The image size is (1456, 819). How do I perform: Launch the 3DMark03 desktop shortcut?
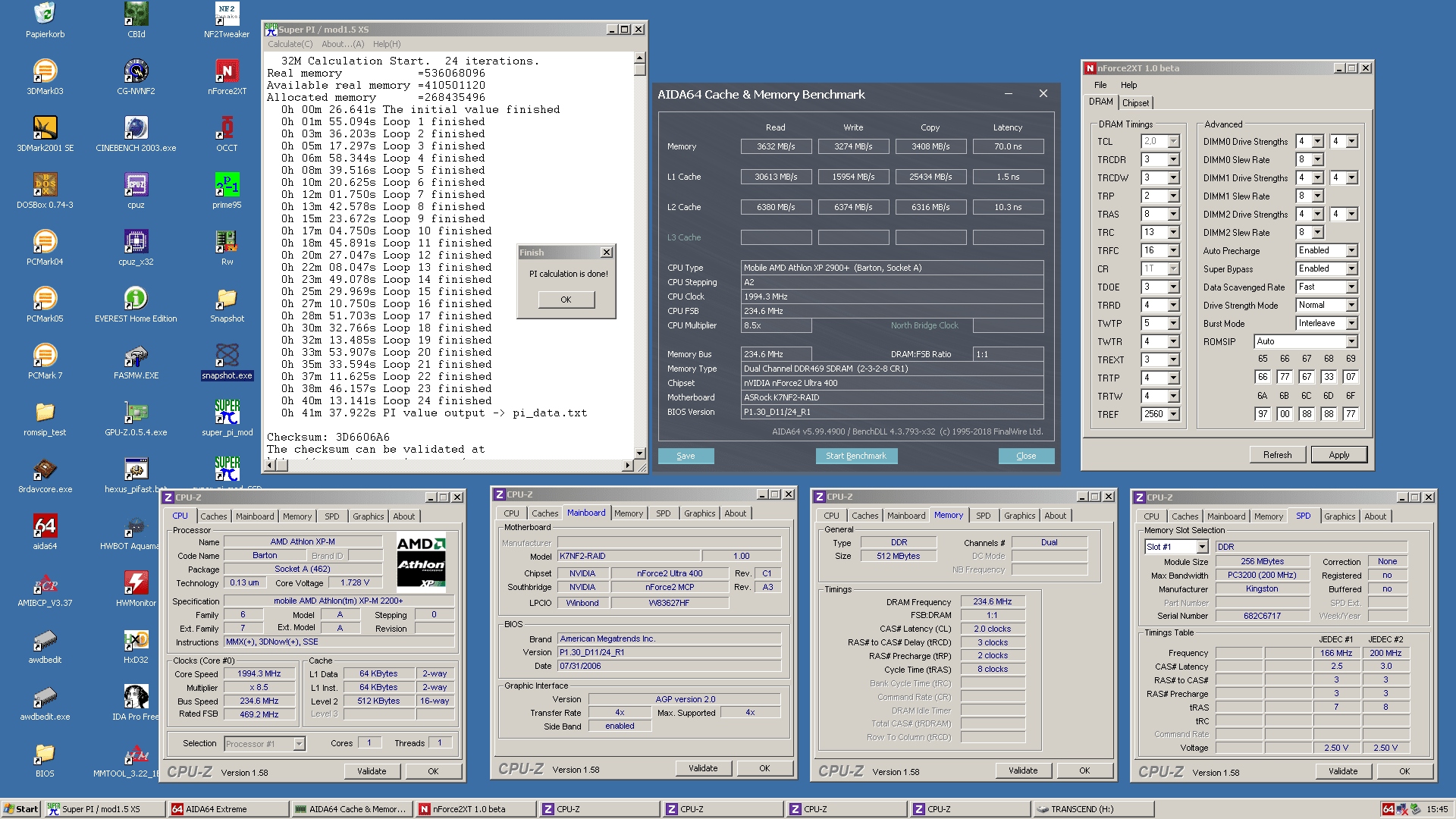tap(45, 77)
